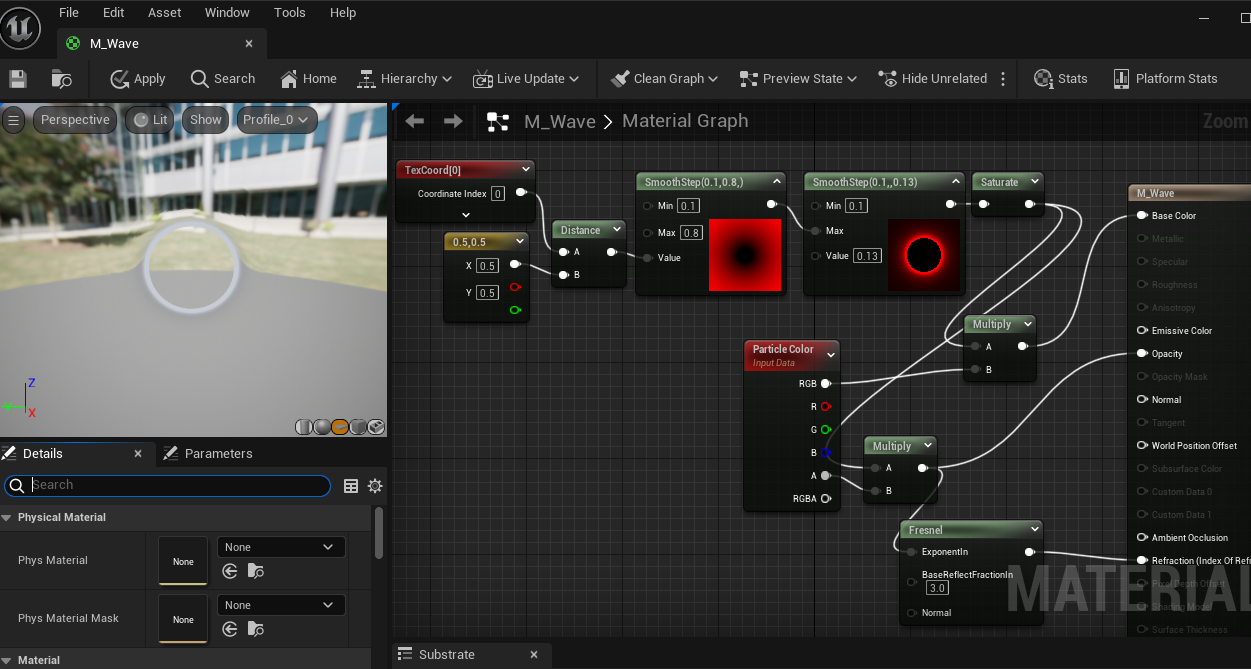Open the Tools menu

290,13
